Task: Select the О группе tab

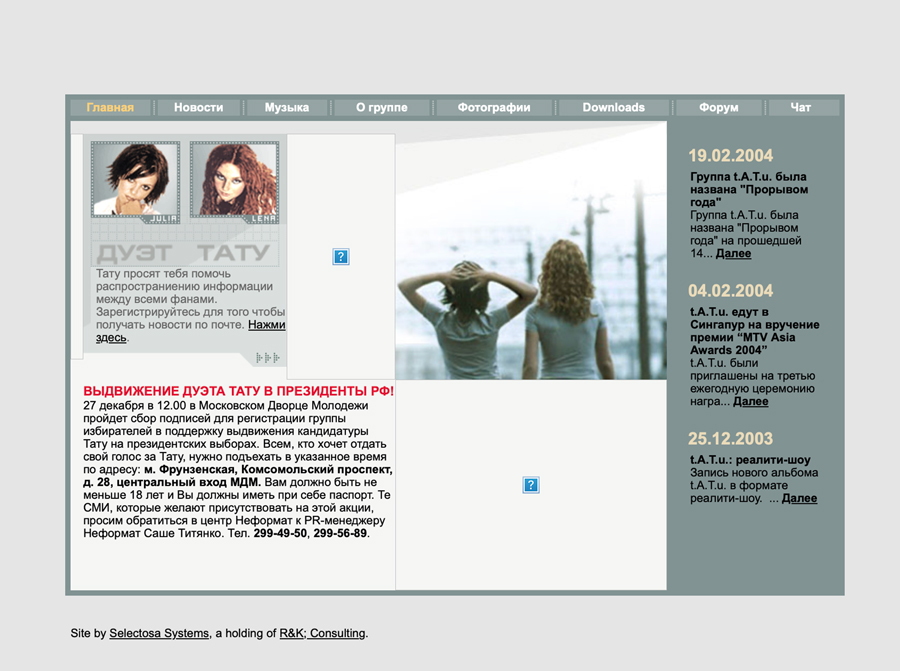Action: pos(382,107)
